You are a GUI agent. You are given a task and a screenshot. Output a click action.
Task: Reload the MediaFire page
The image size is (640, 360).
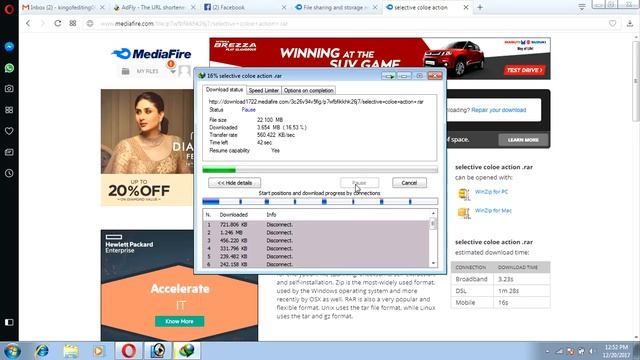(x=58, y=23)
